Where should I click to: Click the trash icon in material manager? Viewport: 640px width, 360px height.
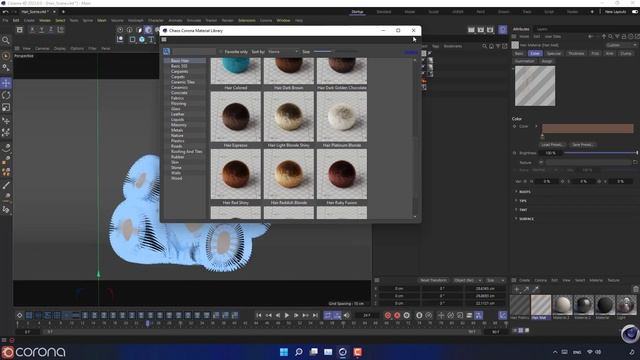[636, 289]
